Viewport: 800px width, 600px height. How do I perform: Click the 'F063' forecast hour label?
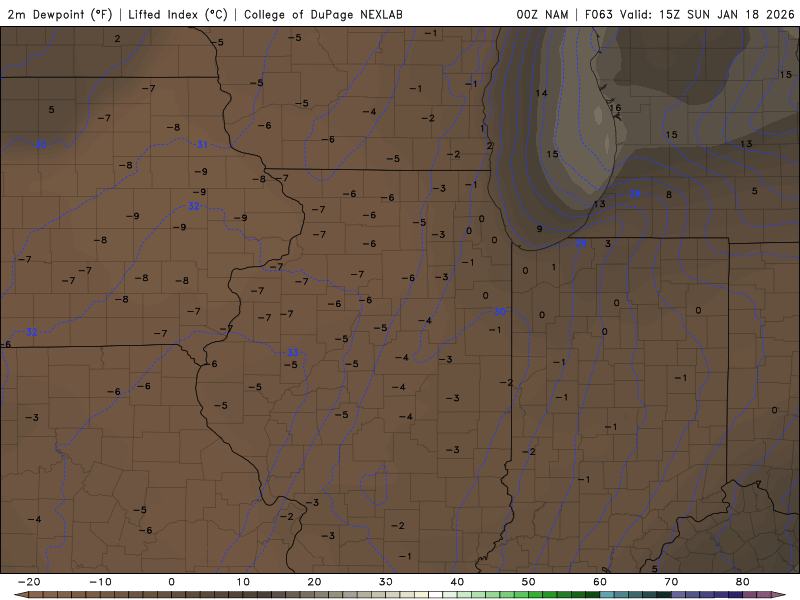tap(598, 14)
